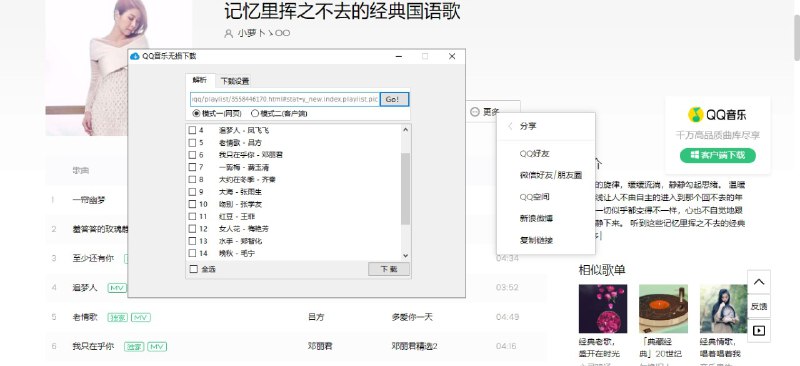
Task: Click the Go! button
Action: coord(394,99)
